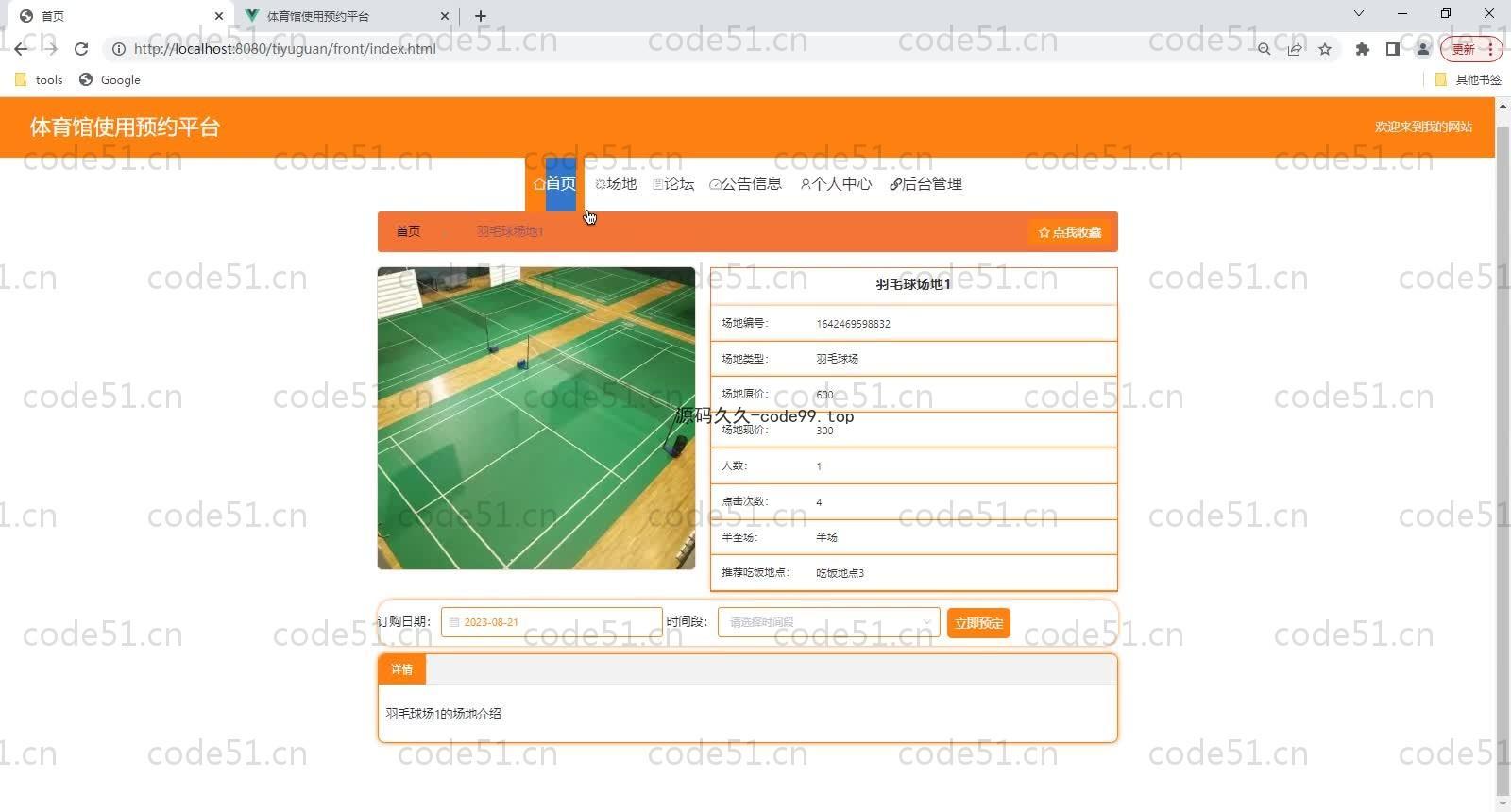
Task: Click the badminton court photo
Action: [536, 418]
